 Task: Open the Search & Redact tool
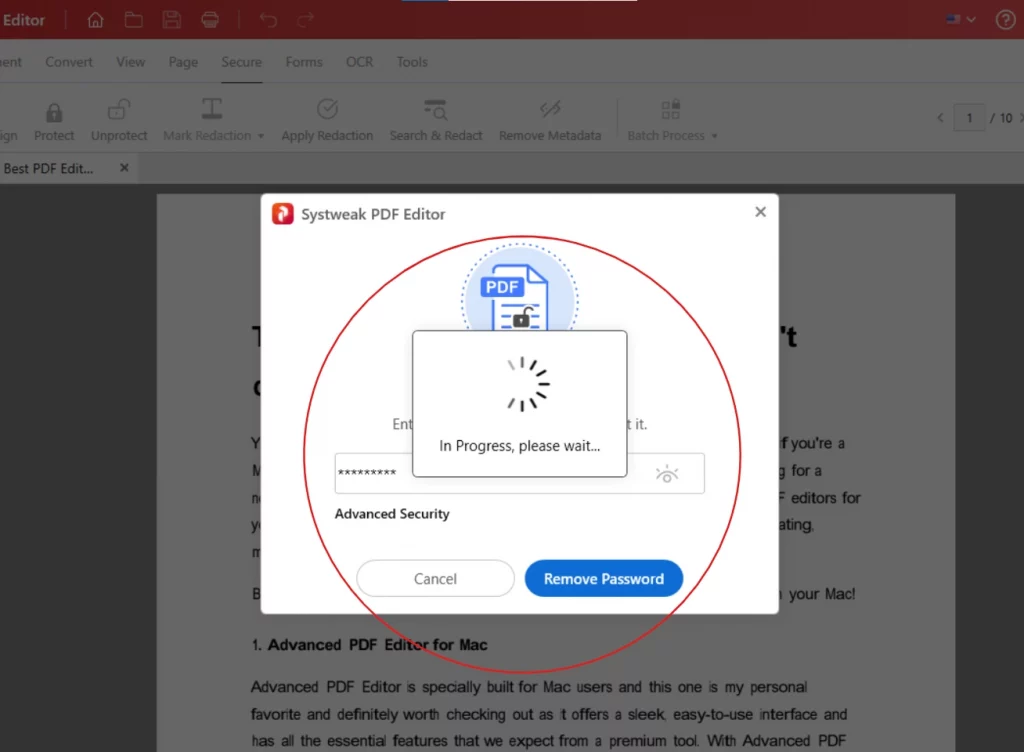coord(435,120)
